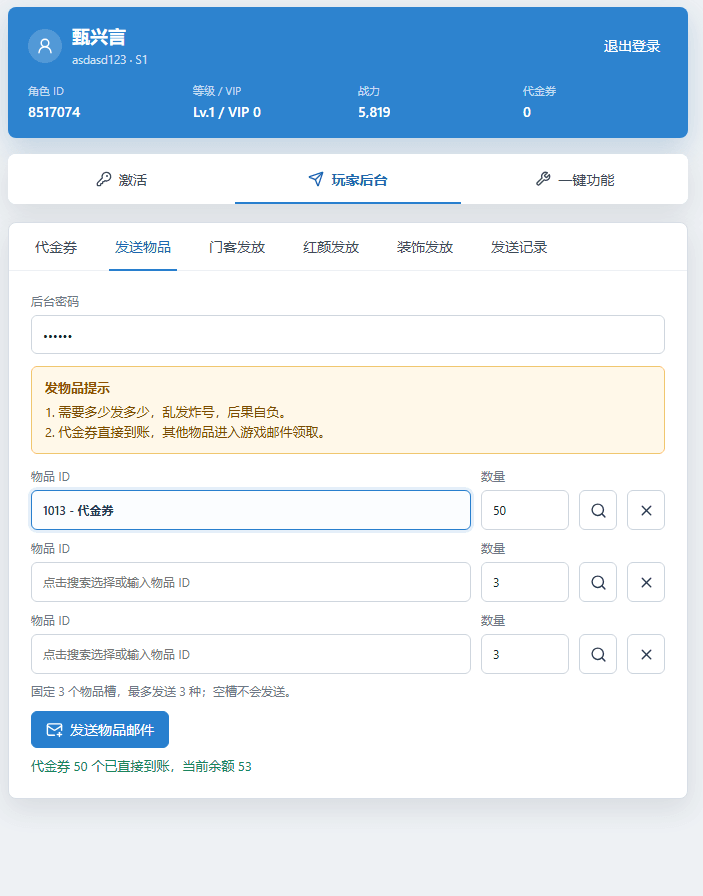Click the level value Lv.1 / VIP 0
Viewport: 703px width, 896px height.
[227, 112]
